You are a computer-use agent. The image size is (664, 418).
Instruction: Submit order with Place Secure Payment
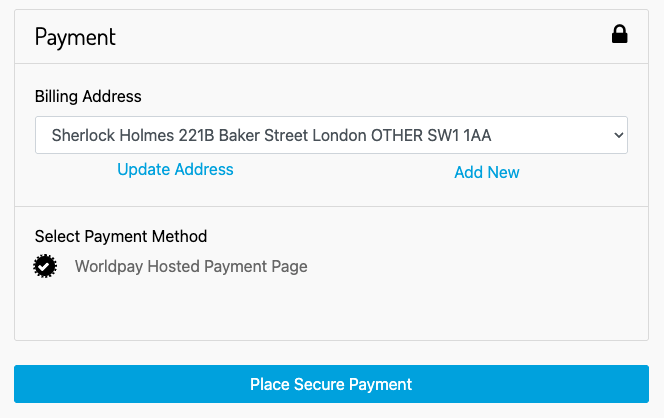point(331,384)
